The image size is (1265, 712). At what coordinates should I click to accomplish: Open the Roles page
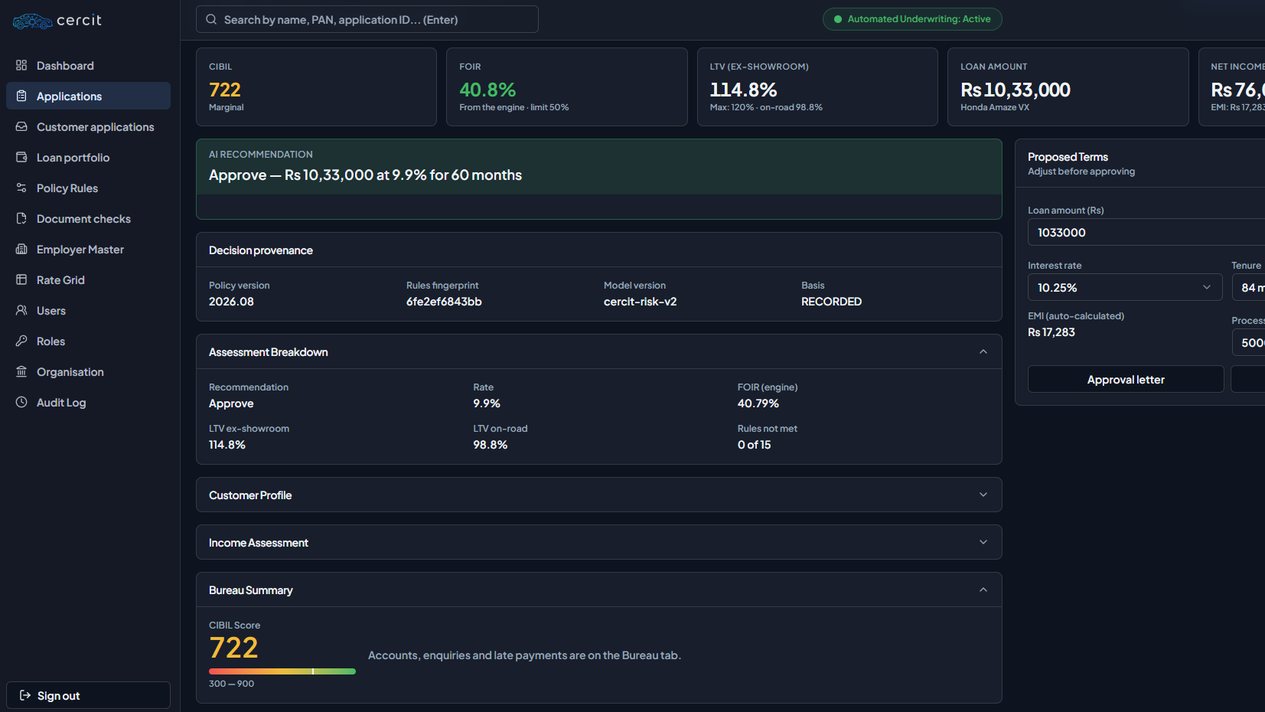coord(88,341)
